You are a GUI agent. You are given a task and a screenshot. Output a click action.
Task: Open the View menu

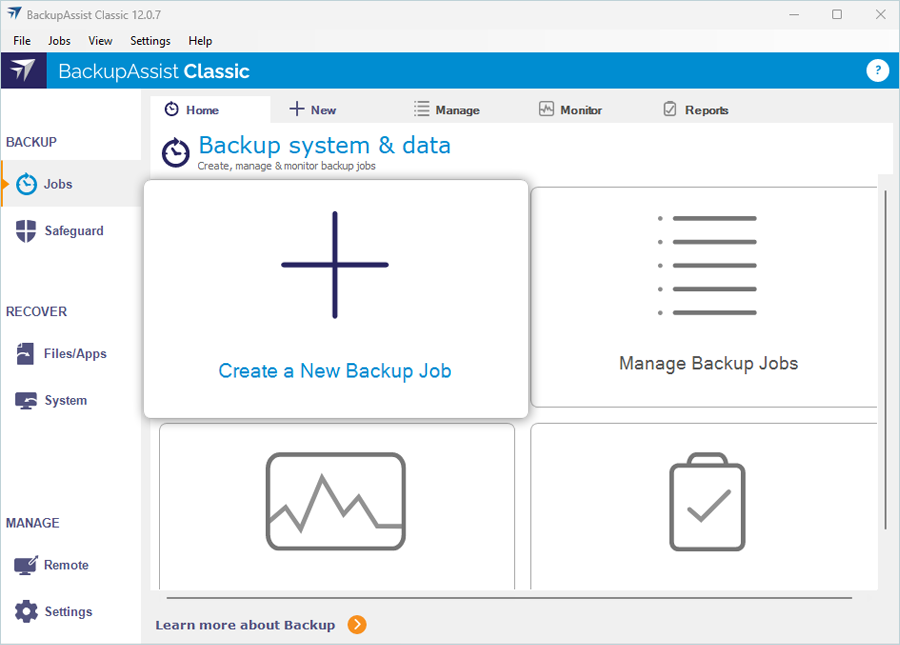tap(100, 41)
